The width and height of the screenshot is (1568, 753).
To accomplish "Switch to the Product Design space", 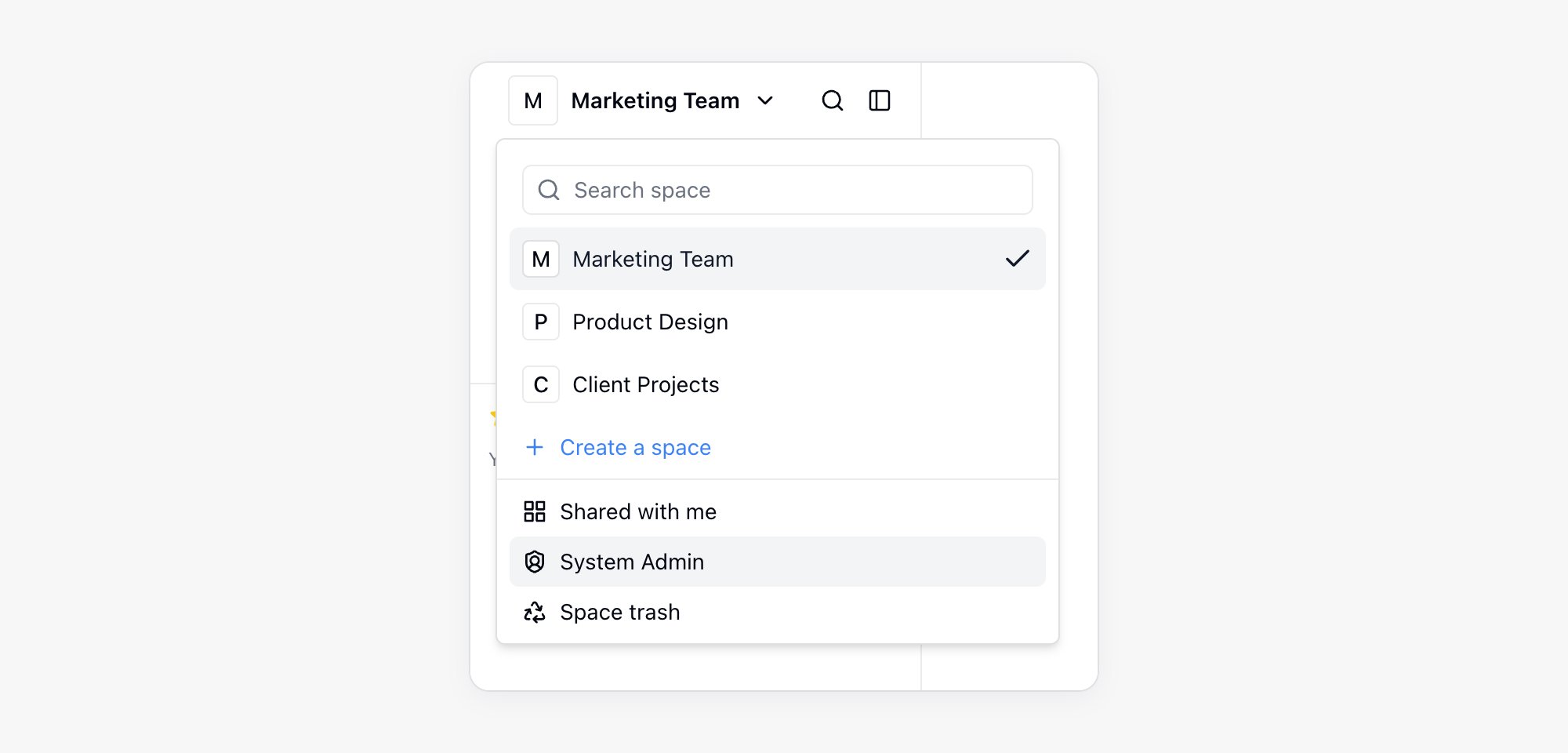I will point(778,322).
